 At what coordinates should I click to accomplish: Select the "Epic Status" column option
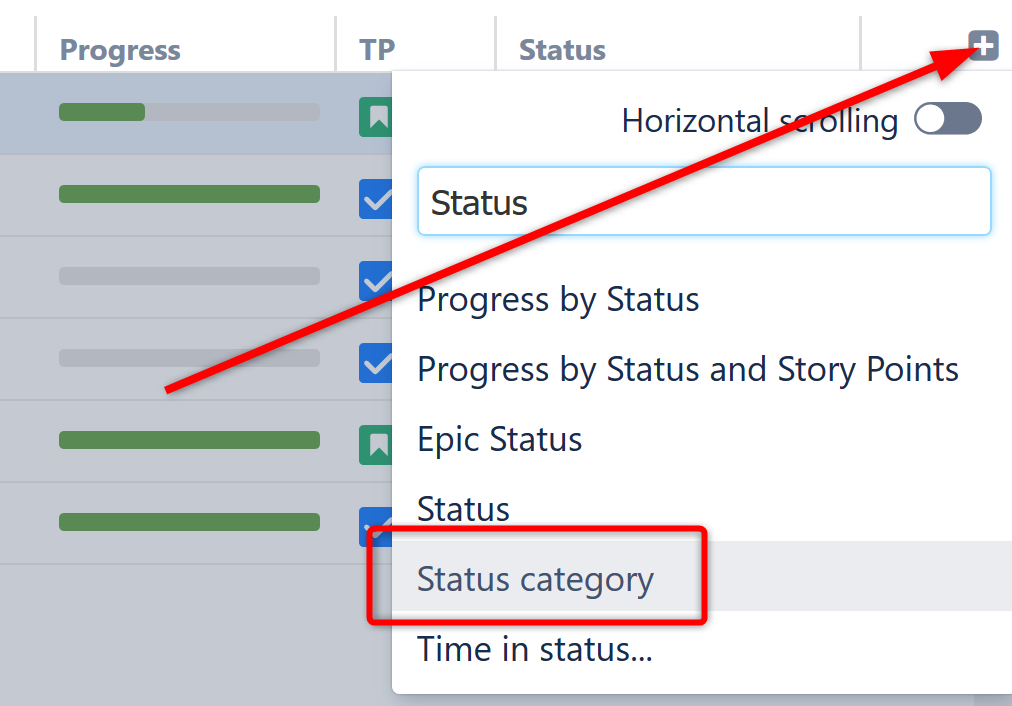coord(499,440)
